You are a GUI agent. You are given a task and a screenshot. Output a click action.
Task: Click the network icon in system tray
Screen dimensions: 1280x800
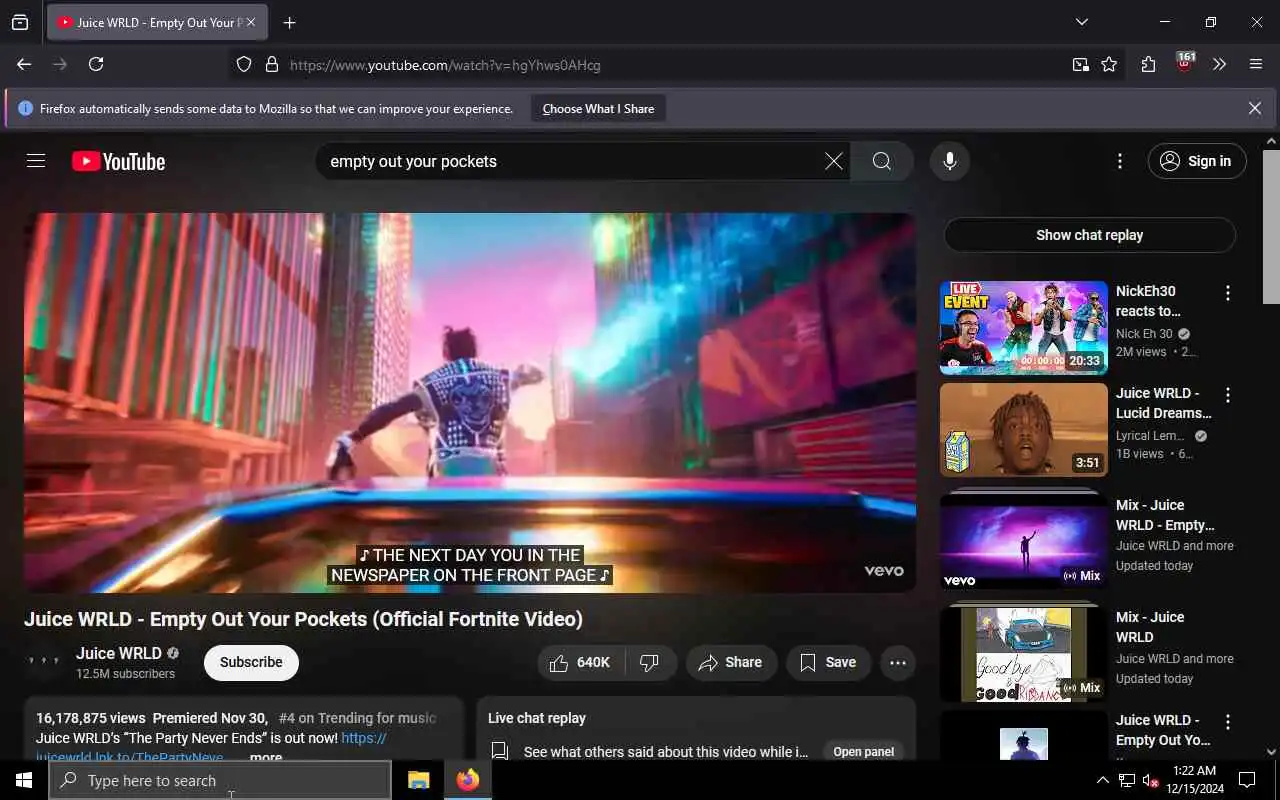click(x=1127, y=780)
